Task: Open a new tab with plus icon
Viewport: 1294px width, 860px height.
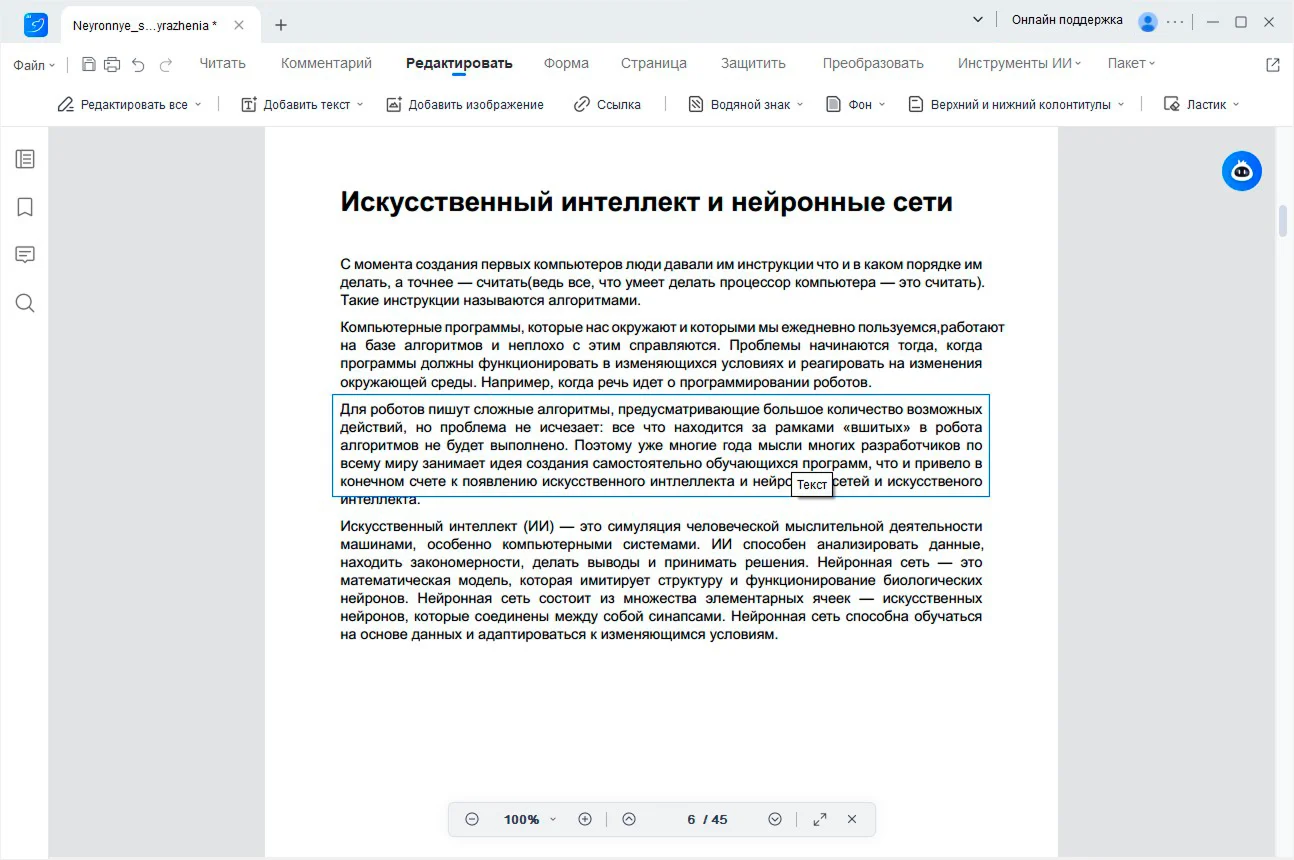Action: coord(281,25)
